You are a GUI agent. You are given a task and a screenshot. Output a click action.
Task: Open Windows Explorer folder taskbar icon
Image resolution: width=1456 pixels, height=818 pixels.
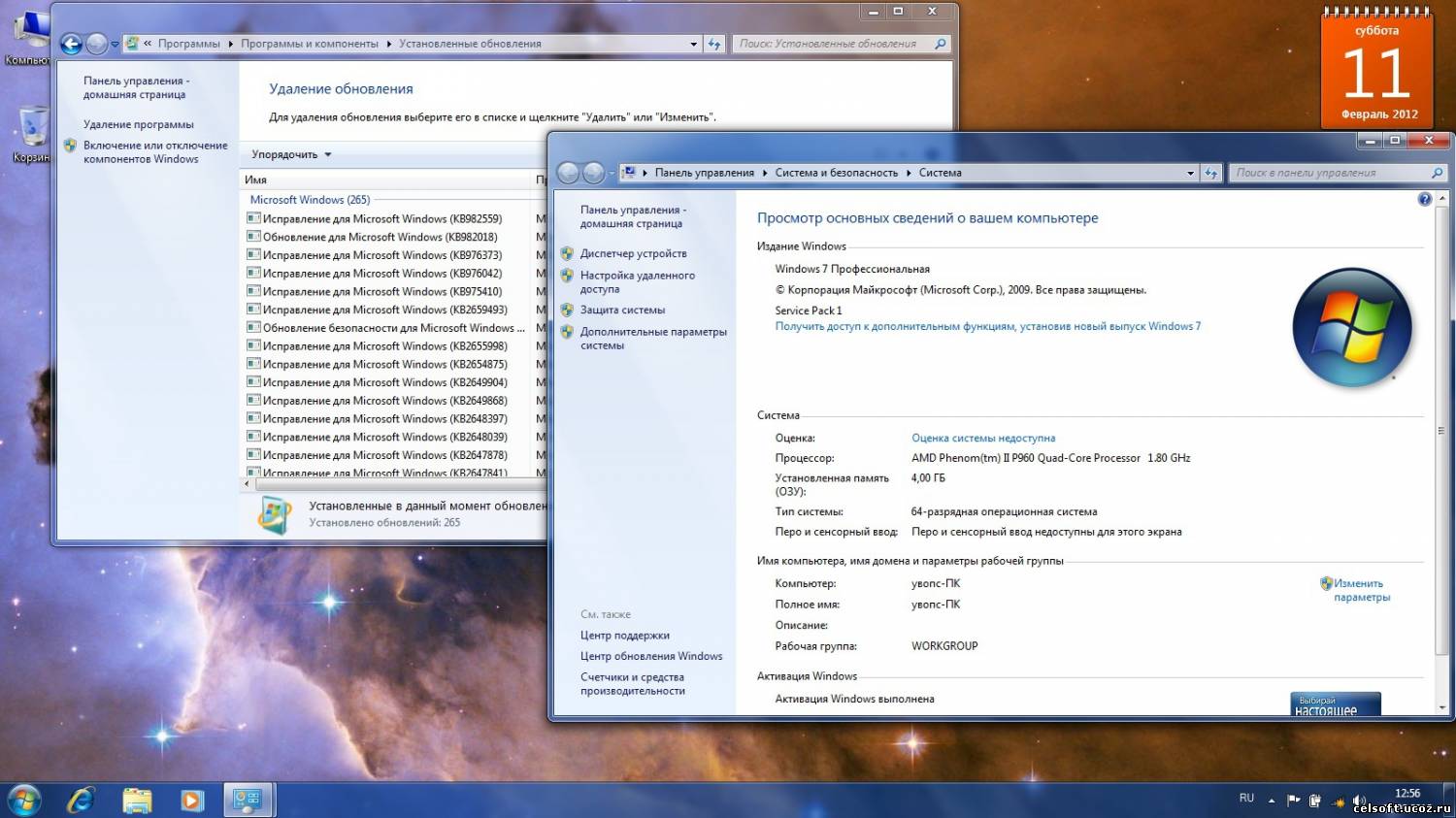[137, 801]
